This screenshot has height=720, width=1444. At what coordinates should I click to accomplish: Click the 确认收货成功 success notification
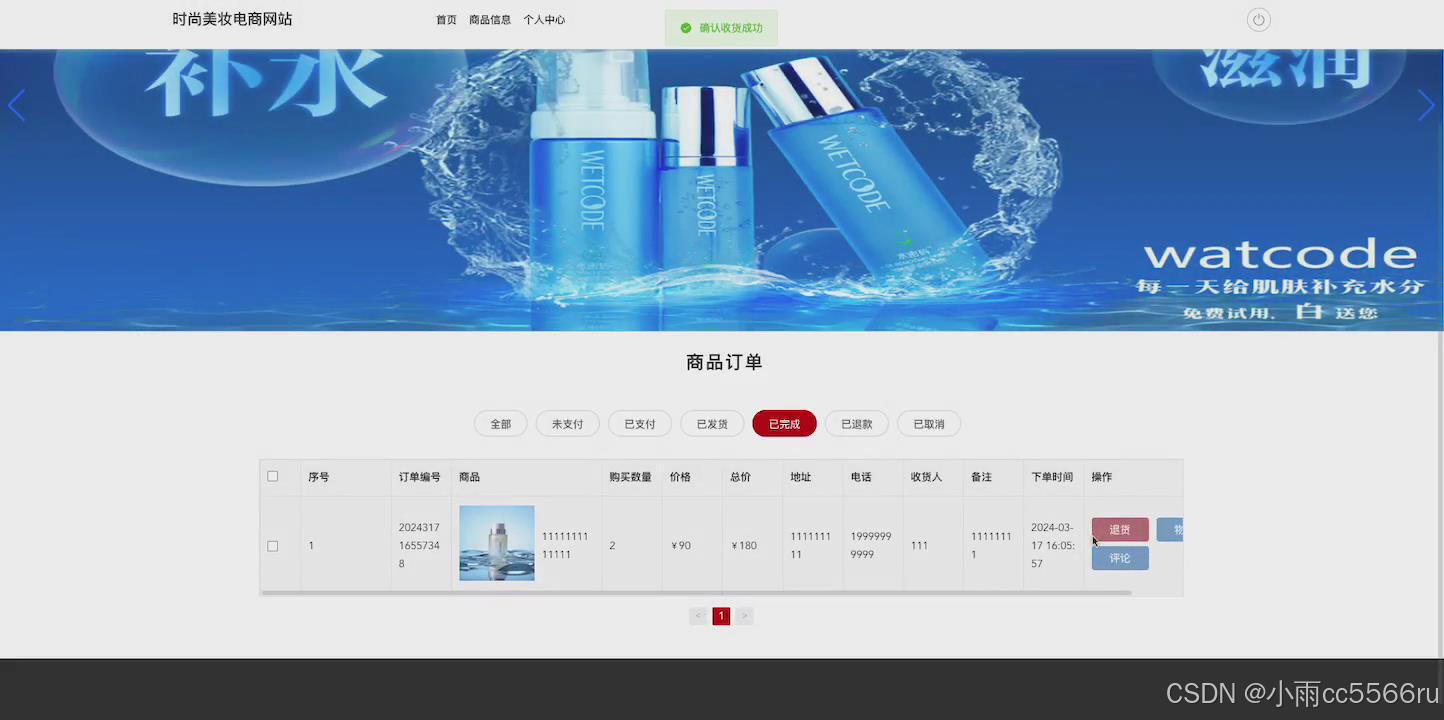click(721, 28)
